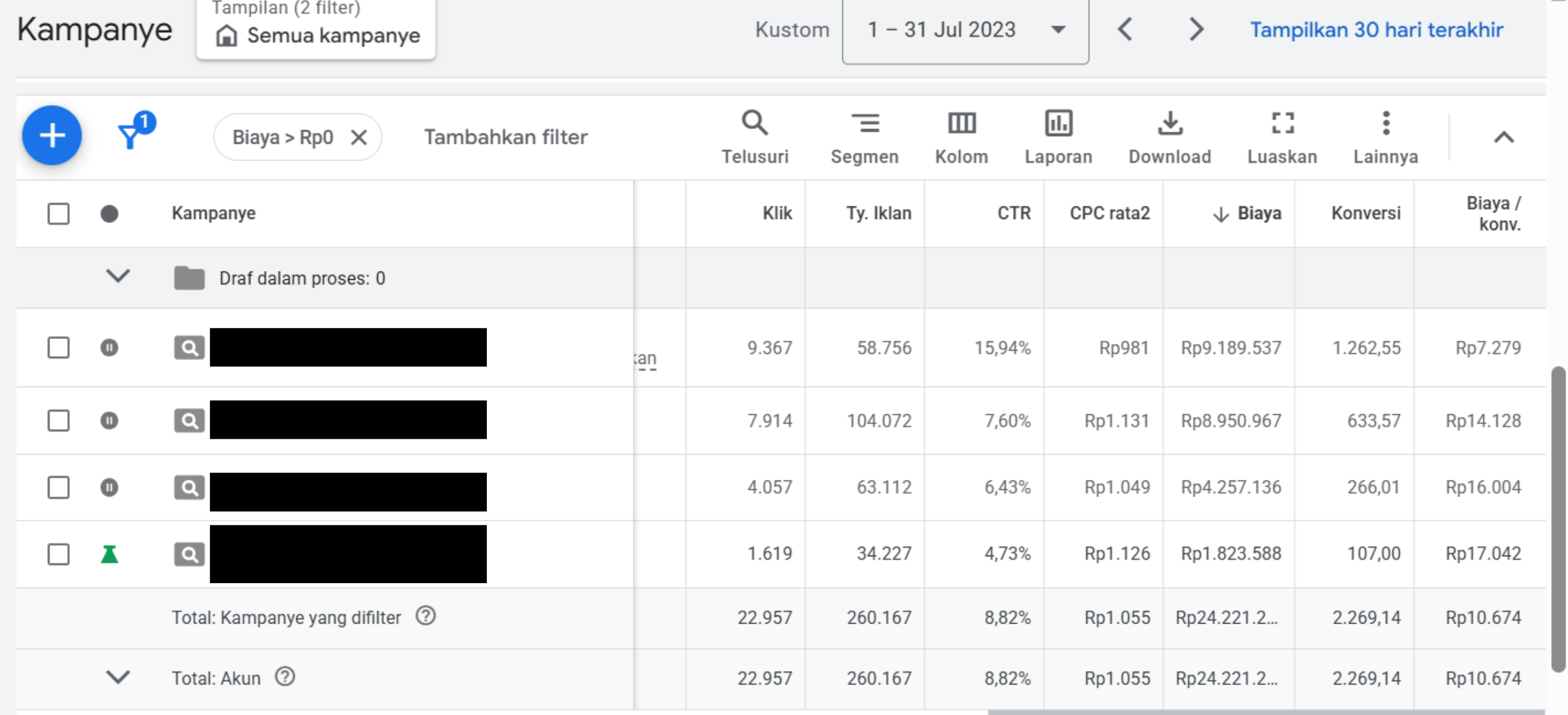Go to previous date range arrow
1568x715 pixels.
(x=1125, y=29)
